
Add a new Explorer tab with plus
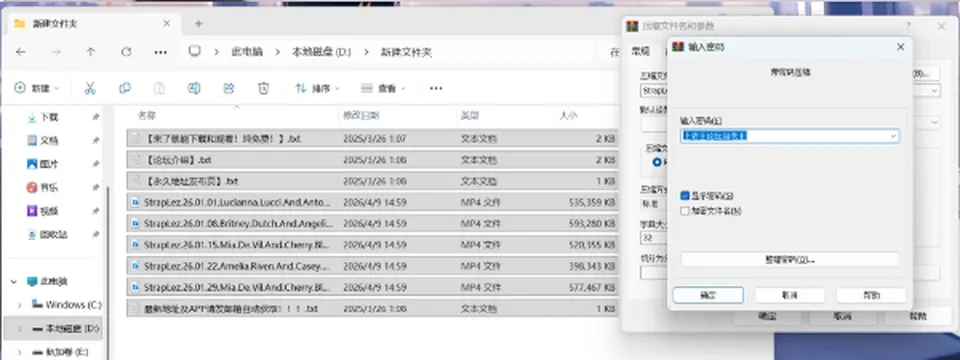(198, 24)
